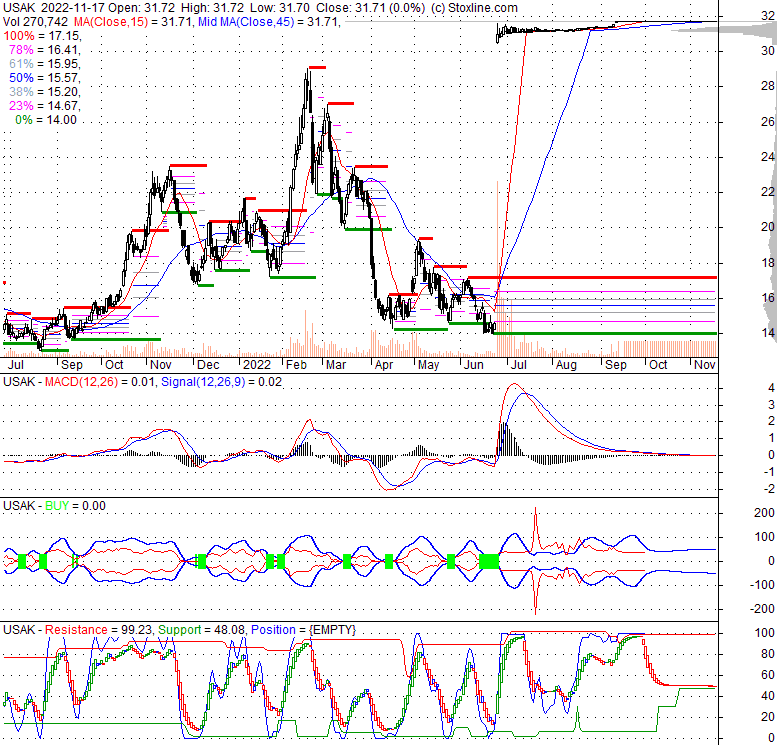Select the 'Vol 270,742' volume readout

point(35,22)
